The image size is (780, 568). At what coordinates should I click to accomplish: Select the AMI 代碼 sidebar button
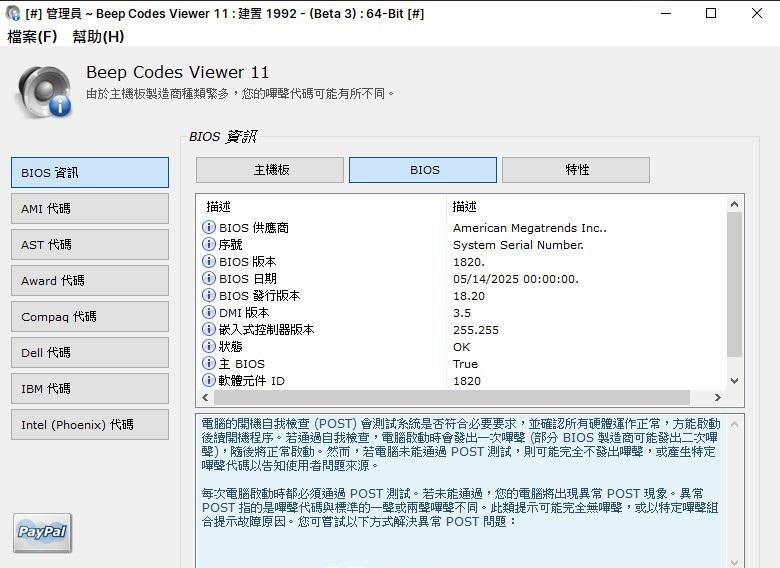pyautogui.click(x=90, y=209)
